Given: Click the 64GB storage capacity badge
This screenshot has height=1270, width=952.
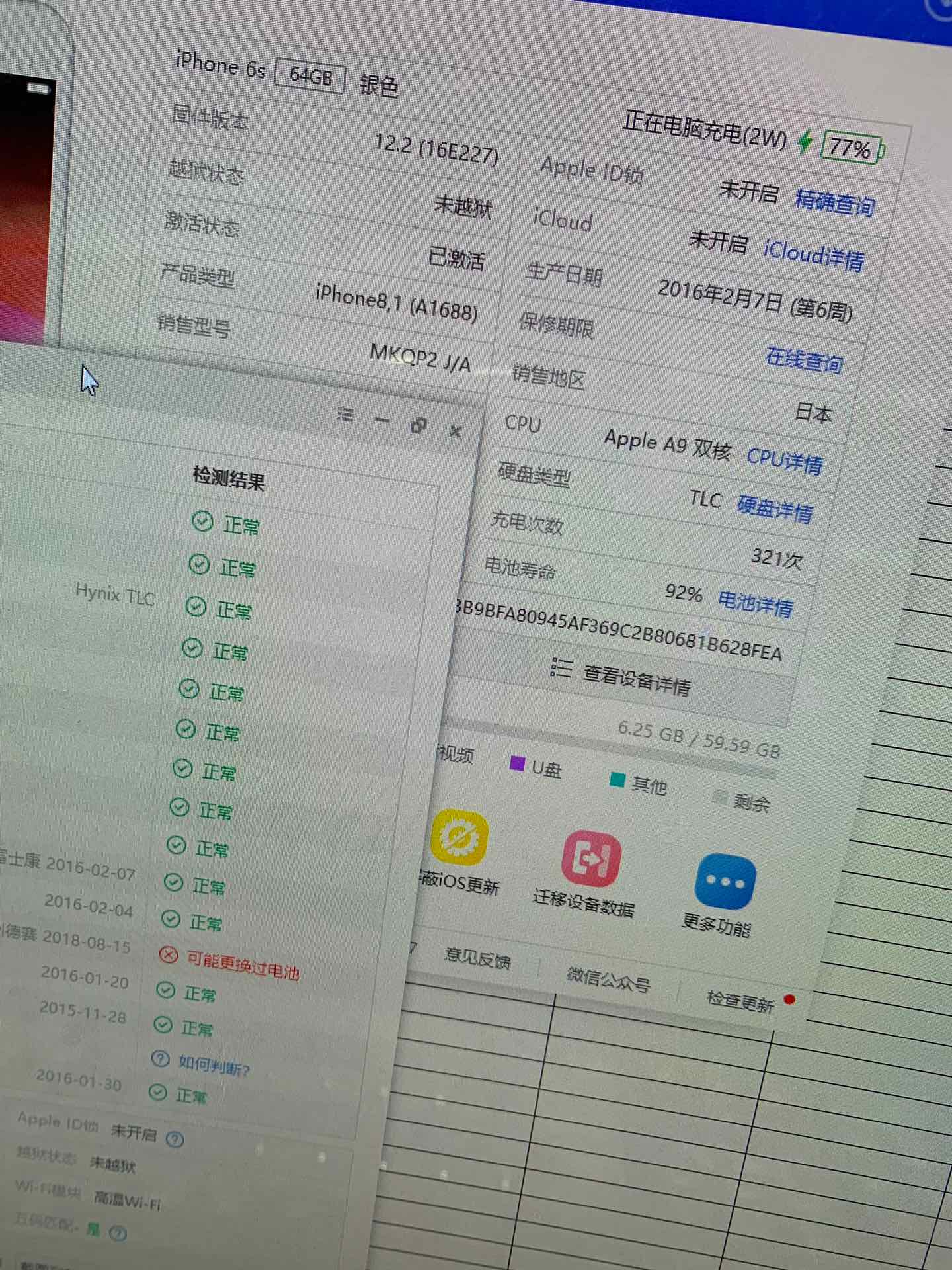Looking at the screenshot, I should (311, 76).
